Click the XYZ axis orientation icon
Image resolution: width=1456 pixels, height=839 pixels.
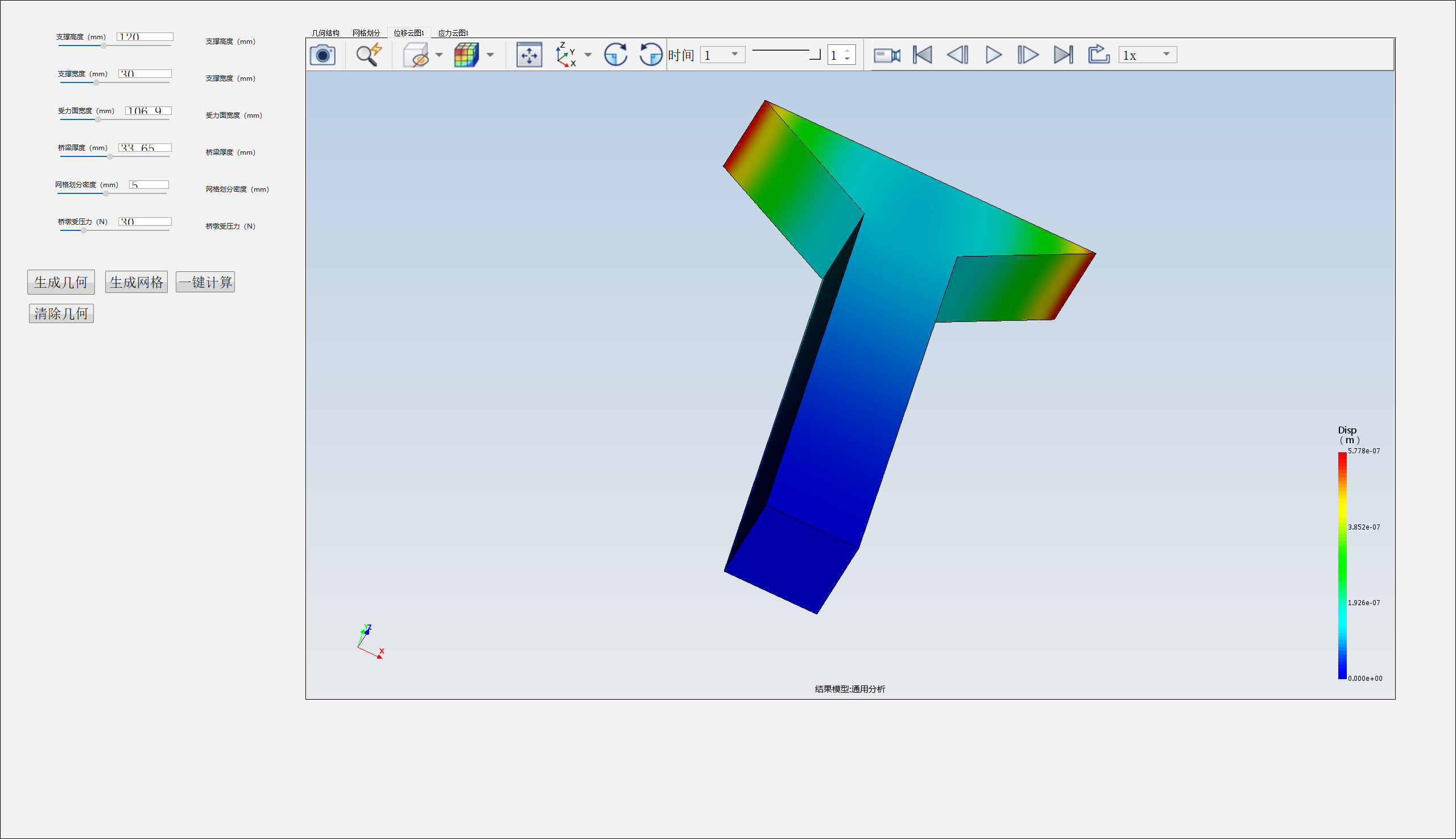[566, 55]
